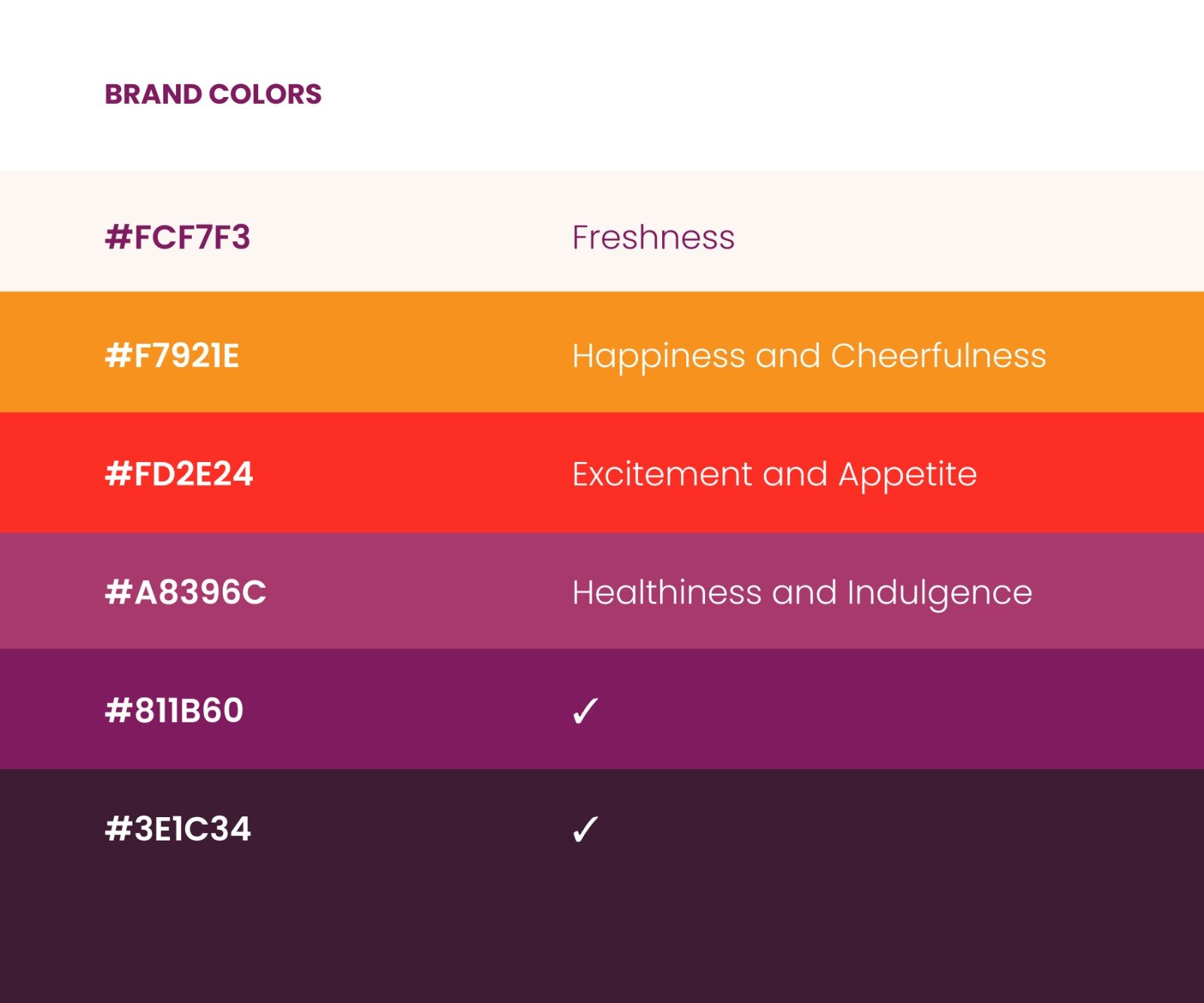The width and height of the screenshot is (1204, 1003).
Task: Select the BRAND COLORS heading
Action: pos(213,94)
